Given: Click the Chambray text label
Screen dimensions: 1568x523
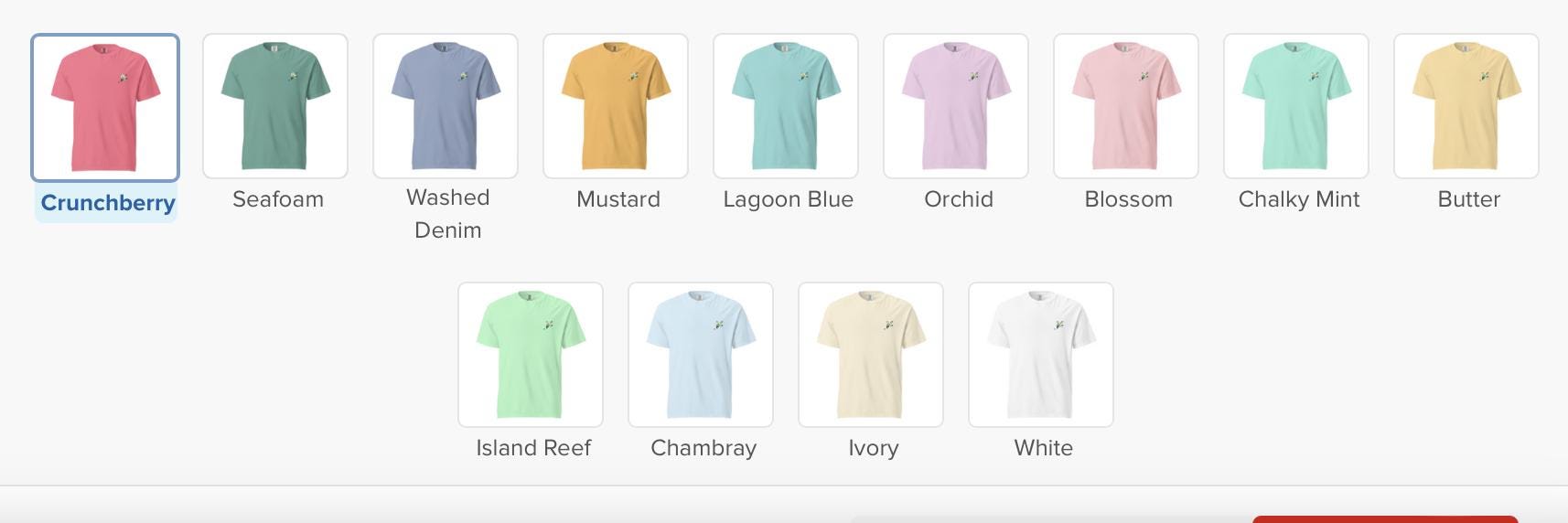Looking at the screenshot, I should 703,448.
